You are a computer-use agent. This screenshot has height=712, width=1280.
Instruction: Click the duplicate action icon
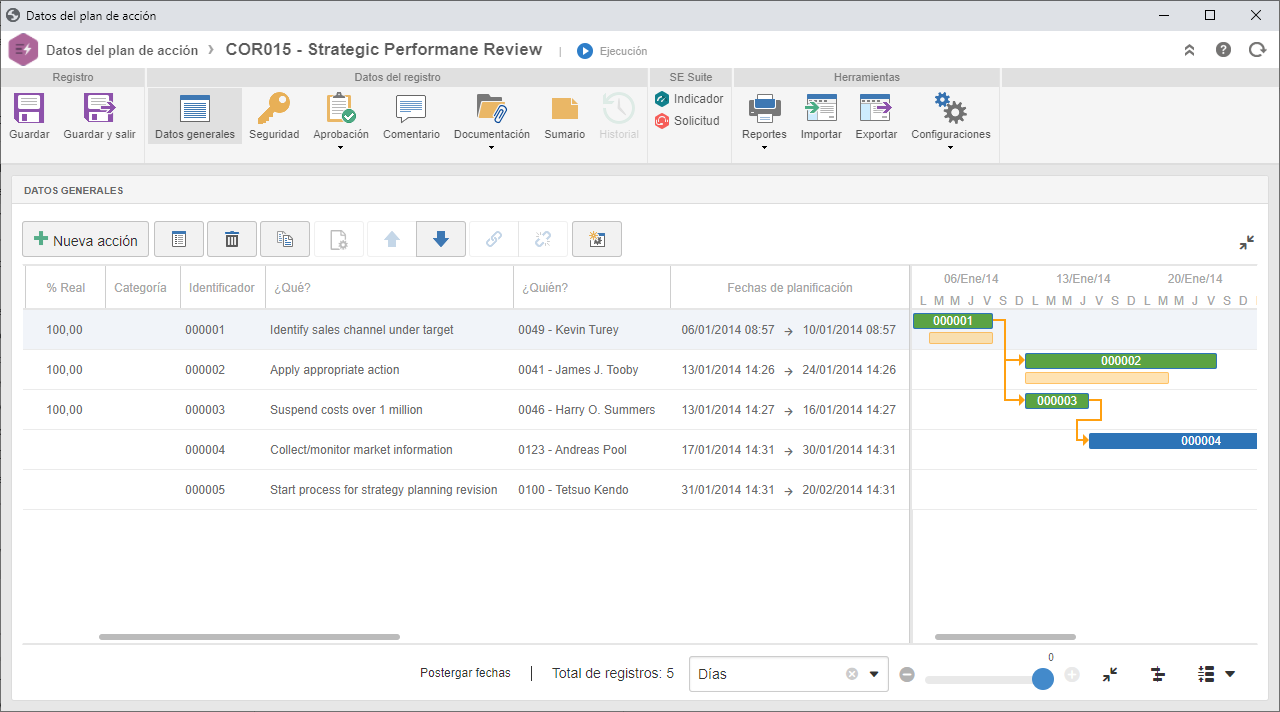coord(285,239)
